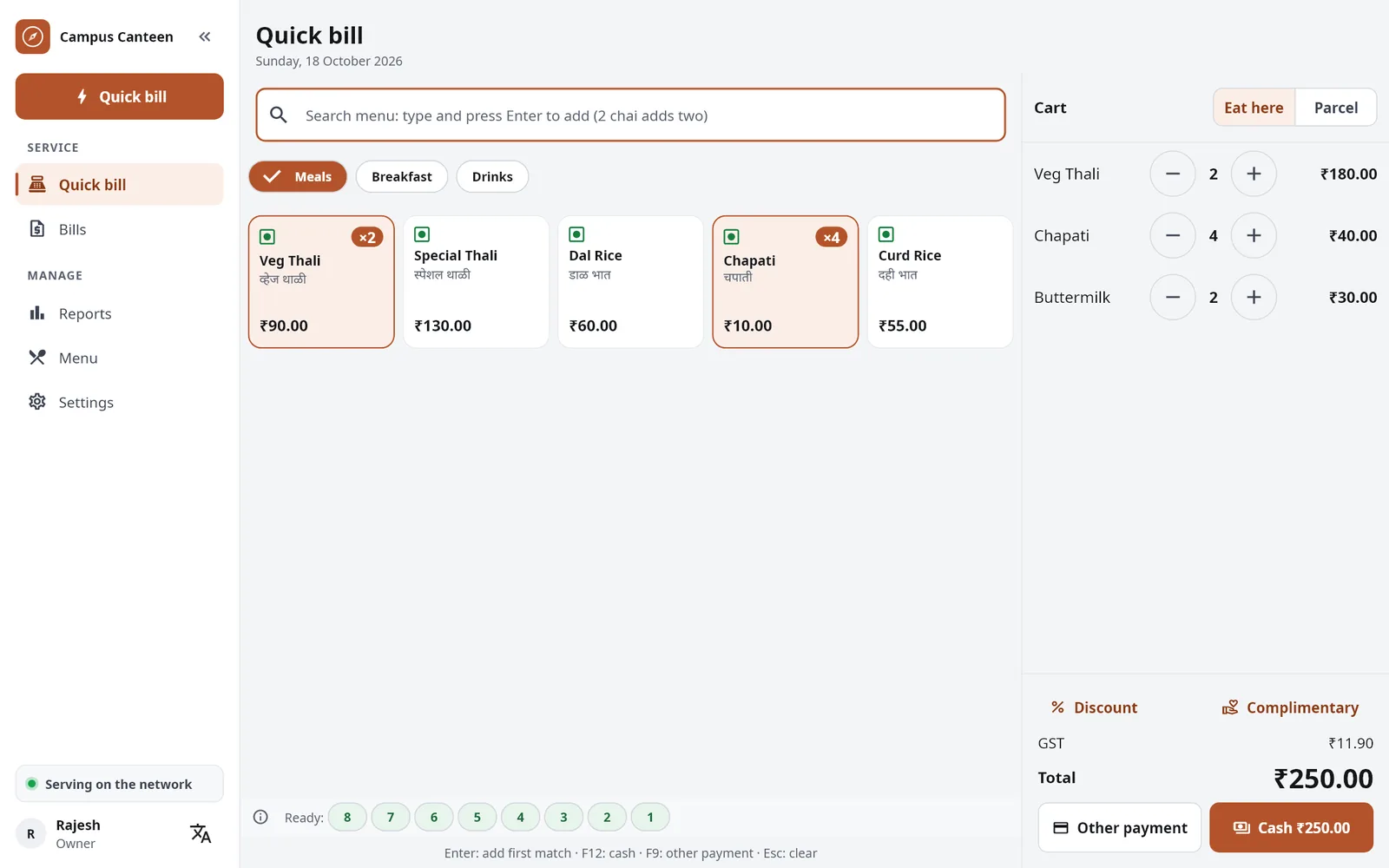Add a Veg Thali from its card

[321, 282]
